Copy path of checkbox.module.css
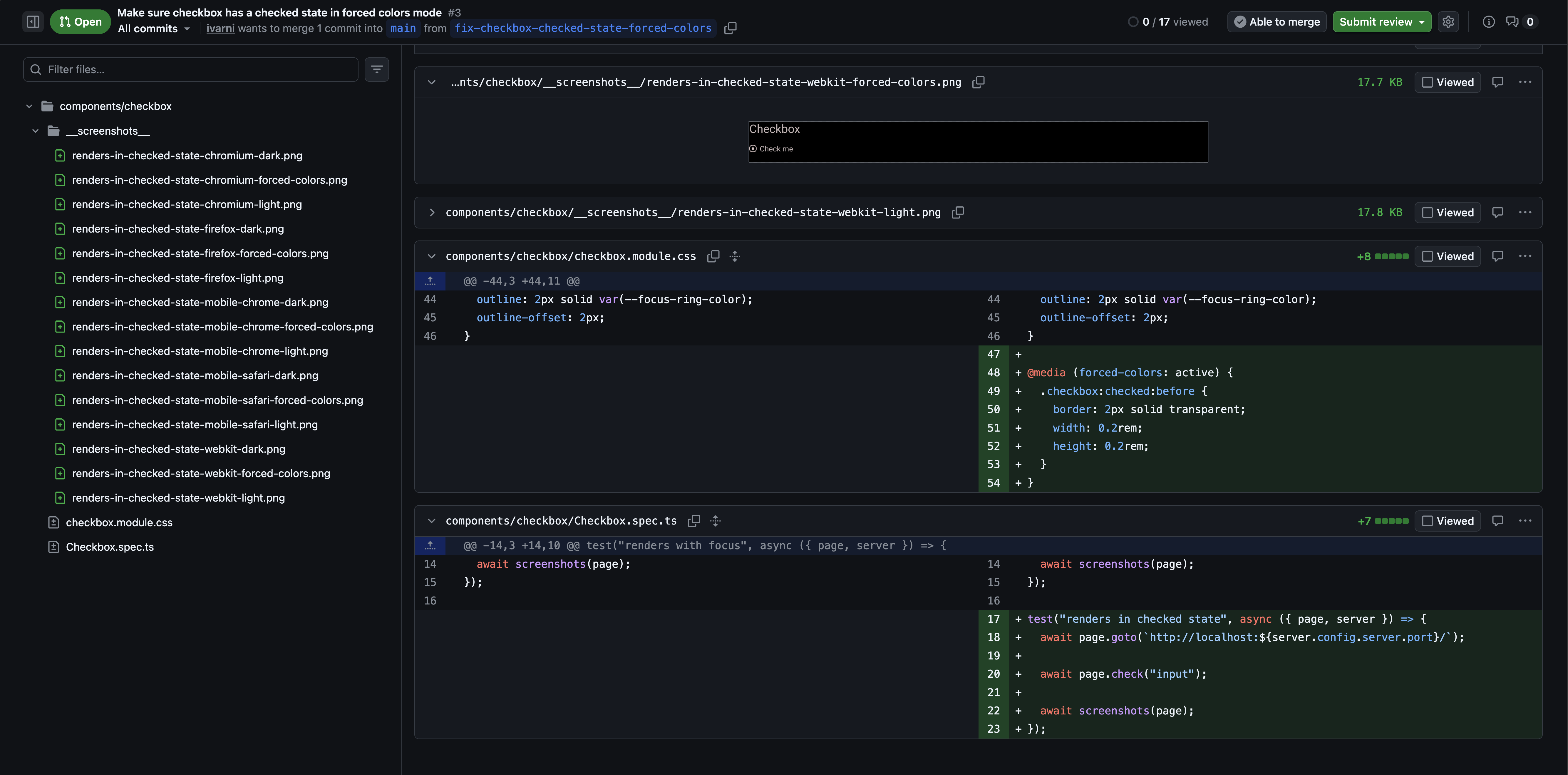This screenshot has width=1568, height=775. pos(713,256)
